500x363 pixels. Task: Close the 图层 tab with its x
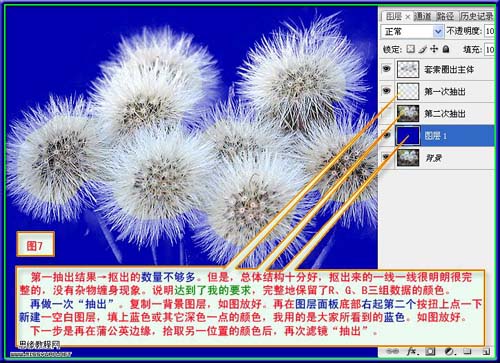407,17
